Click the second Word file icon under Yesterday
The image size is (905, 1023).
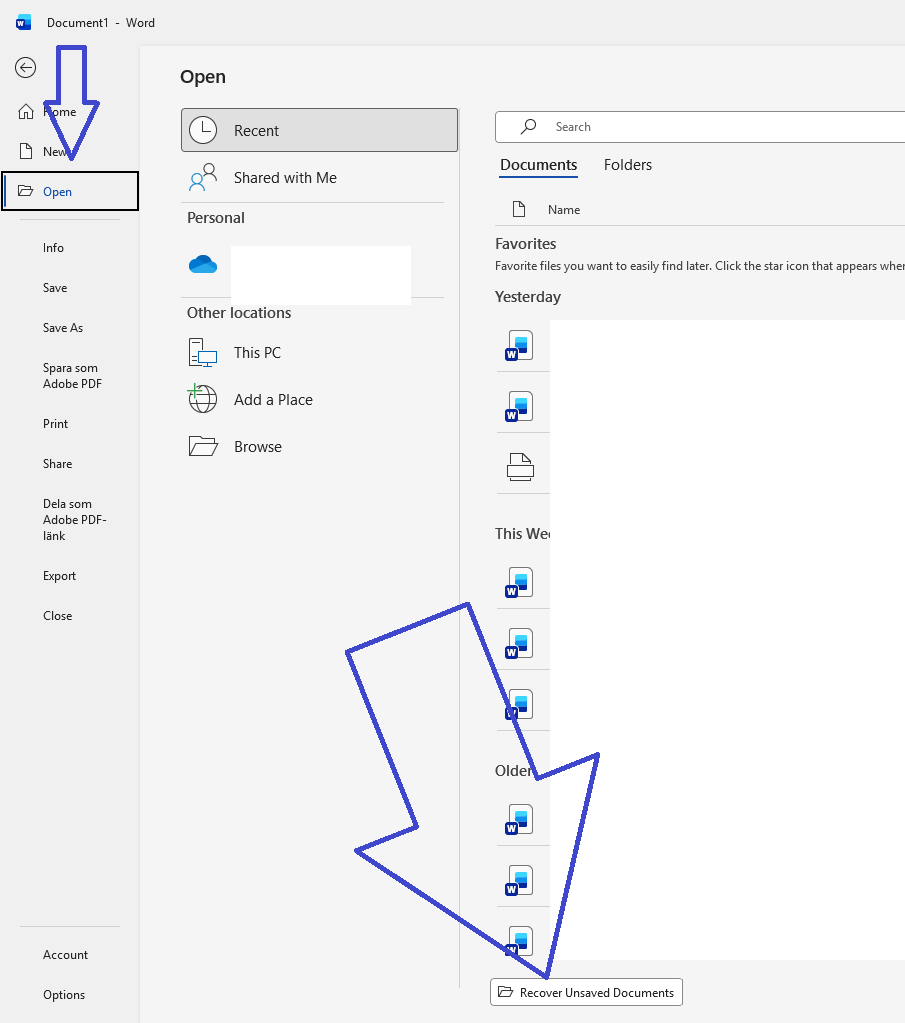click(519, 406)
